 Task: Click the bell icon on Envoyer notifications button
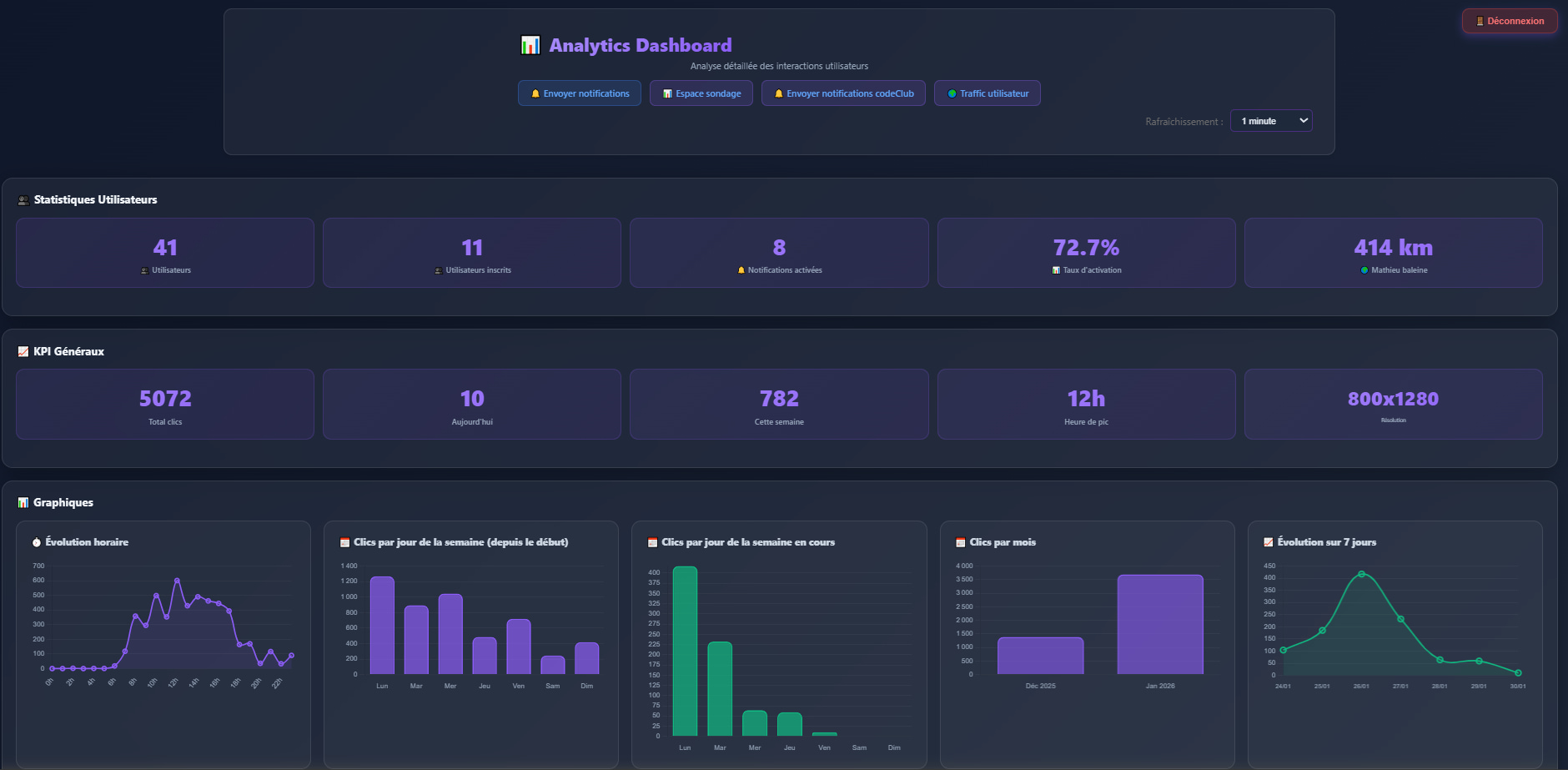coord(535,93)
